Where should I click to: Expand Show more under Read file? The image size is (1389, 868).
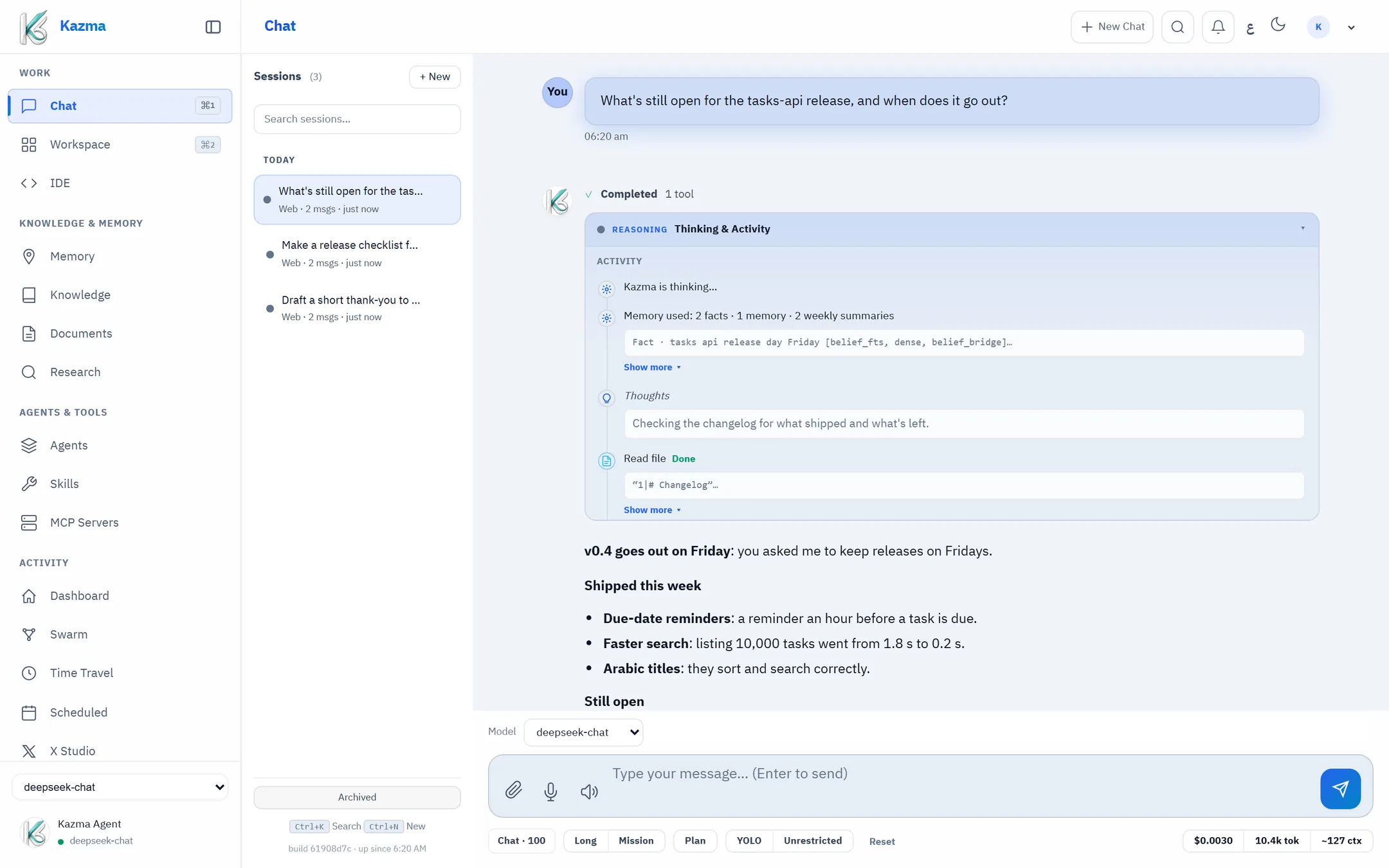click(651, 510)
